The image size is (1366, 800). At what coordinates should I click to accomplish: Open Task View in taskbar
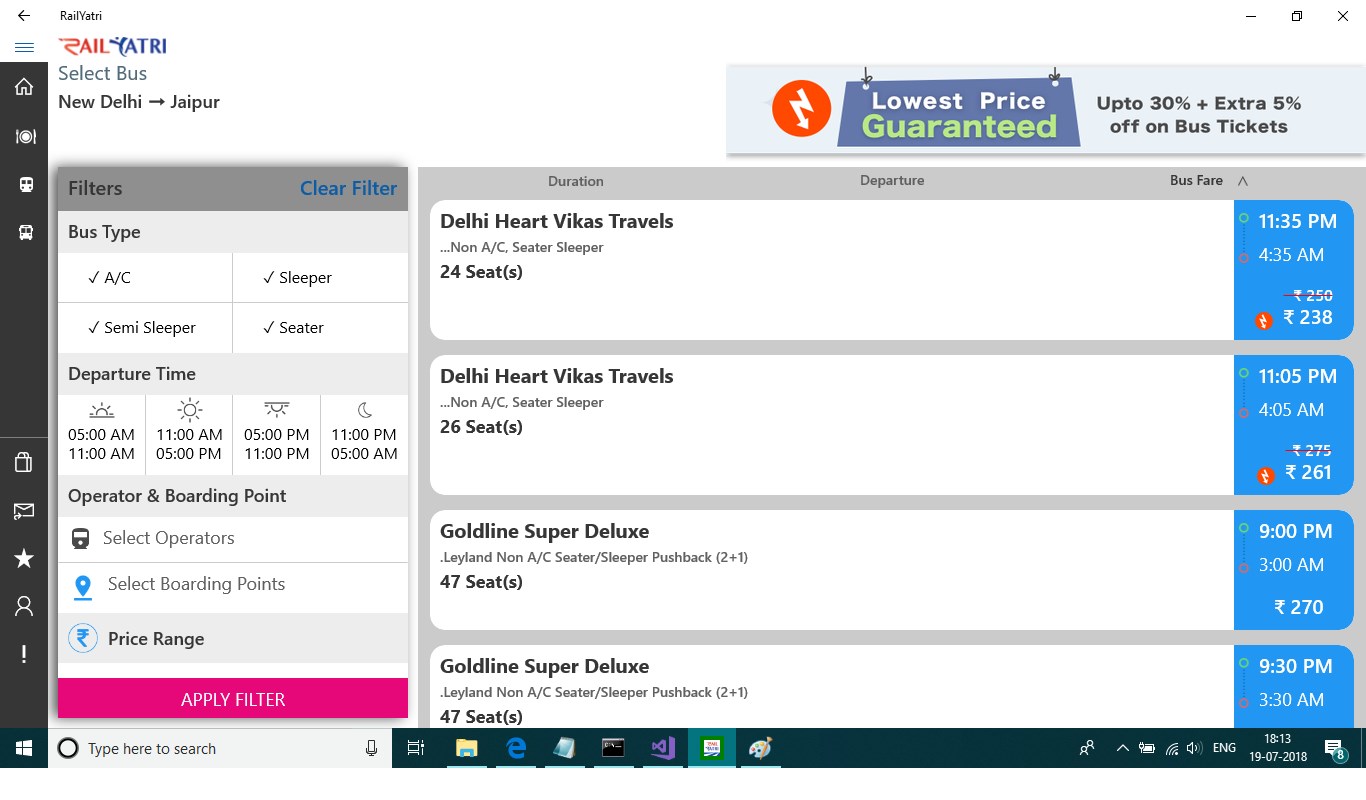[x=416, y=748]
